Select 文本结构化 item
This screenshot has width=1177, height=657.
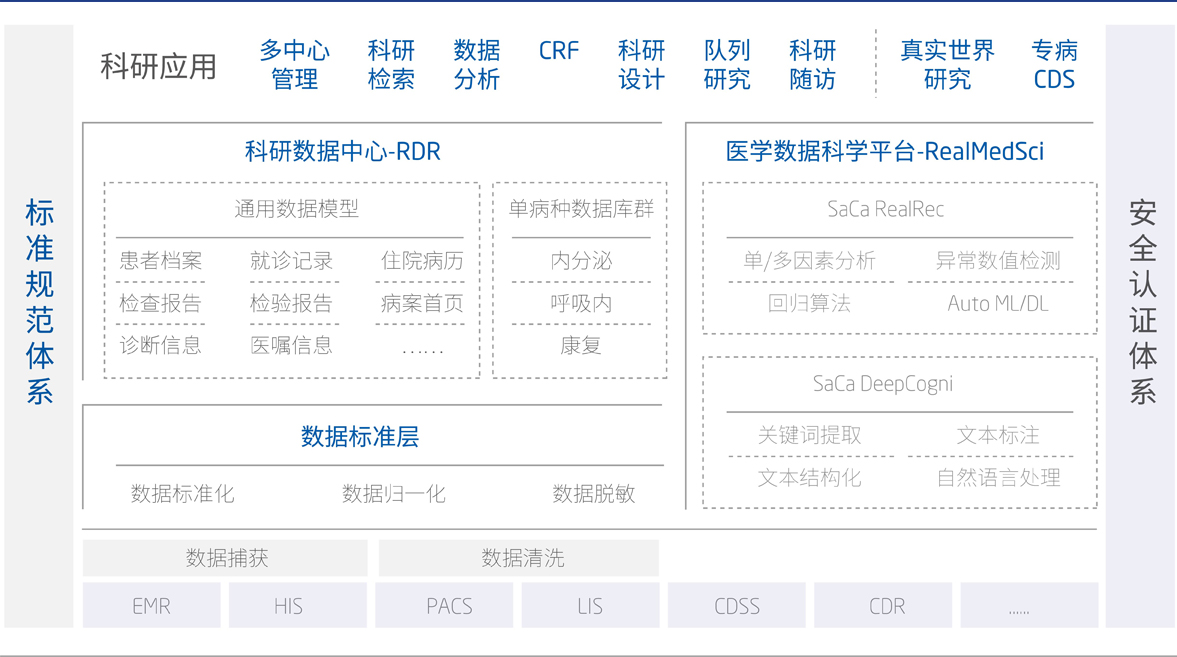[809, 478]
